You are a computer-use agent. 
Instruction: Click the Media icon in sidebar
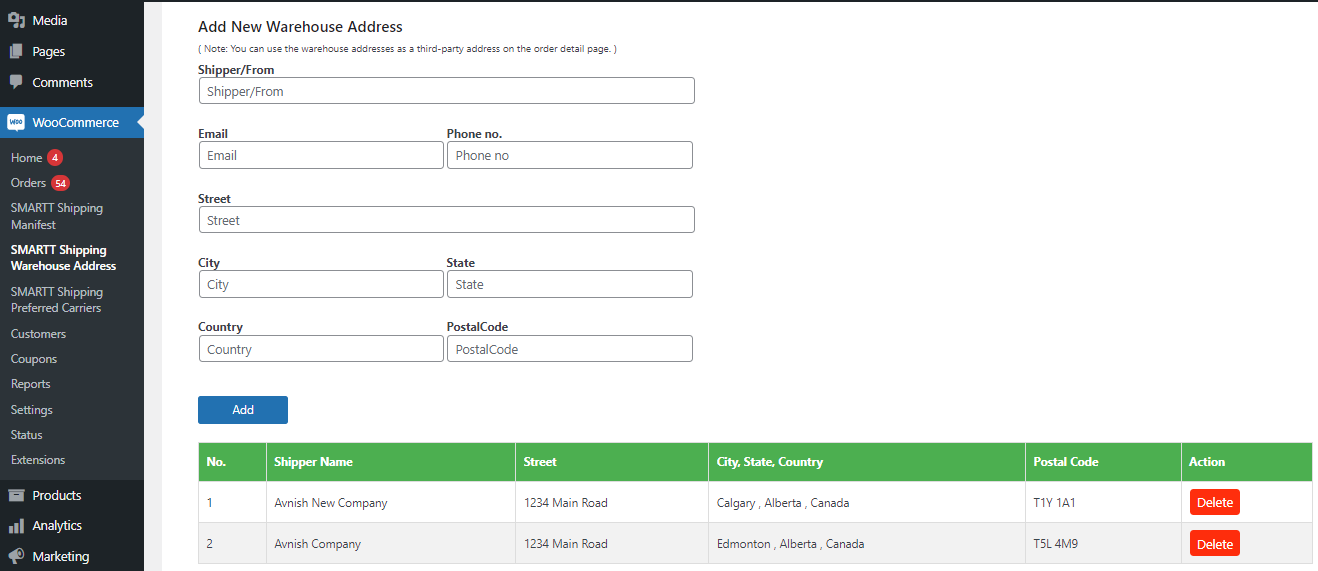(x=16, y=20)
